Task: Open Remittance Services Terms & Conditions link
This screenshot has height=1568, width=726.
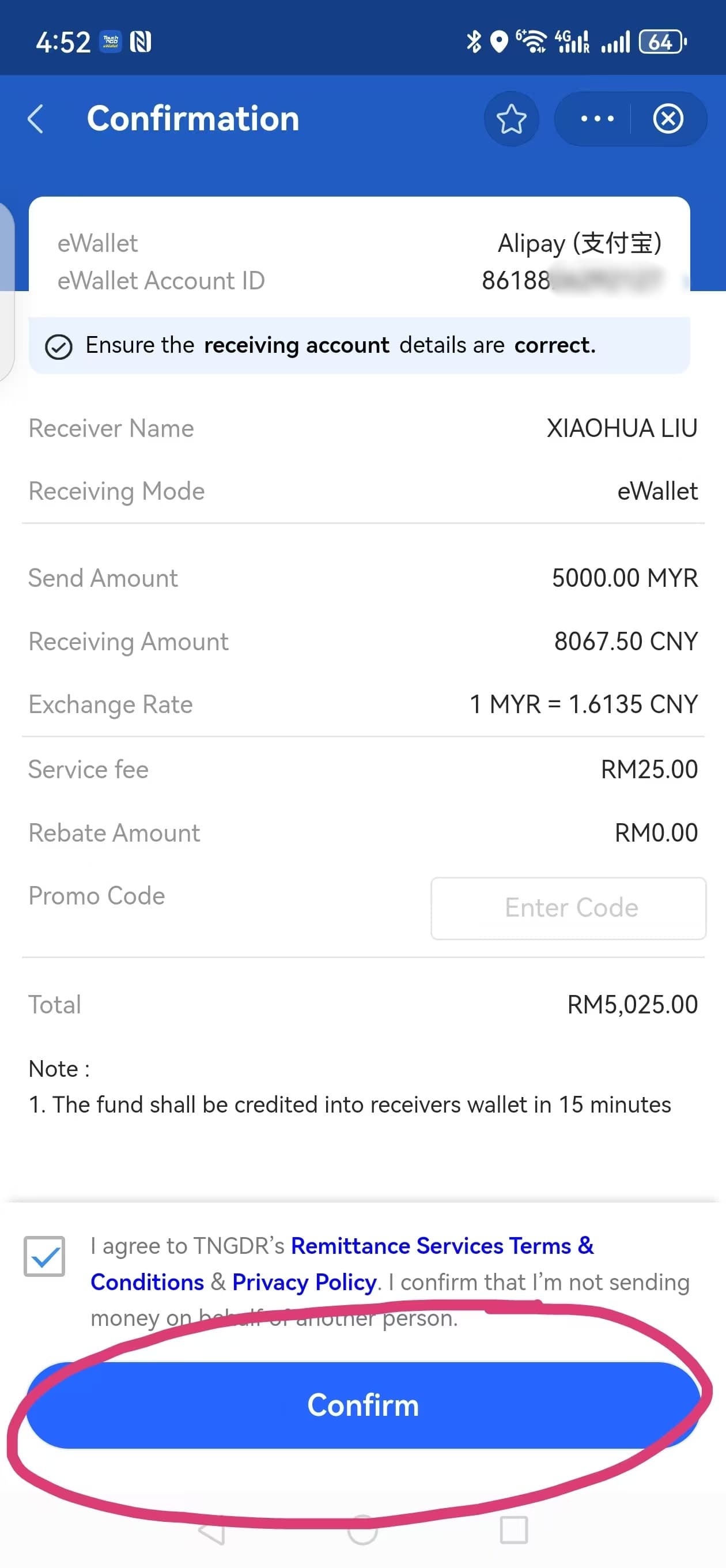Action: coord(342,1264)
